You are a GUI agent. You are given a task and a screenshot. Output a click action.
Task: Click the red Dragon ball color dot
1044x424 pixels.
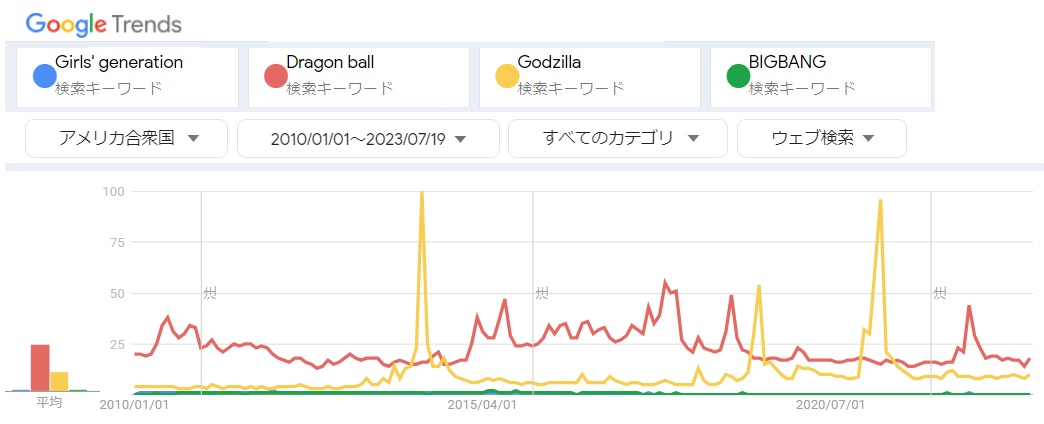click(x=276, y=76)
